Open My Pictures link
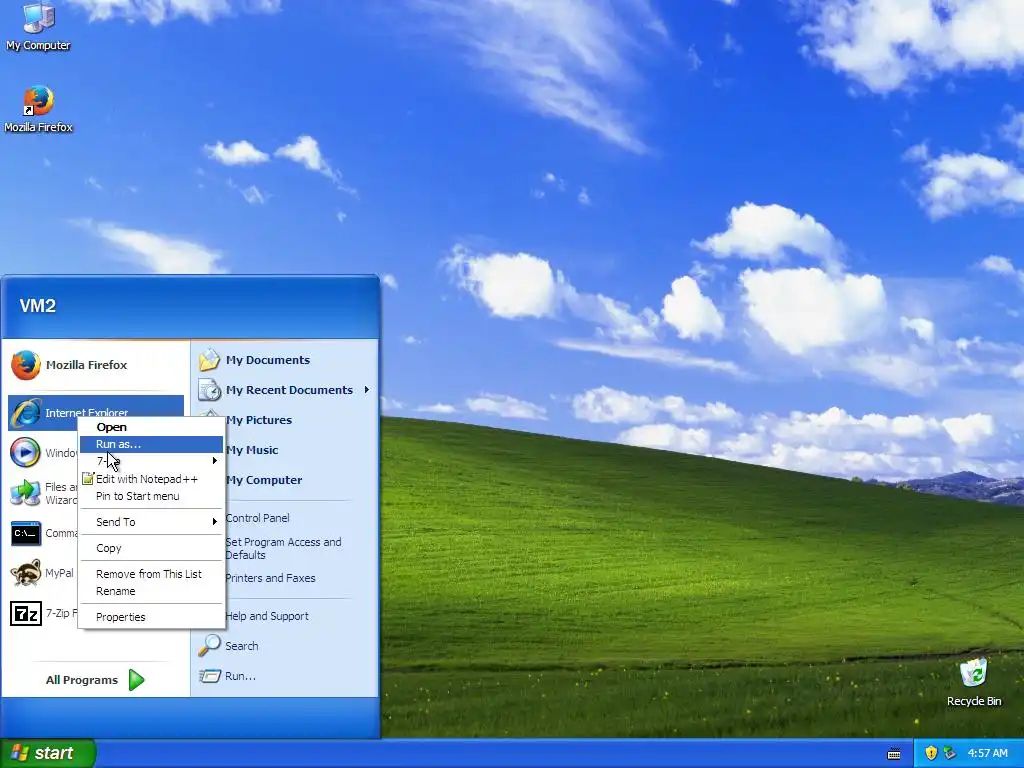Screen dimensions: 1024x768 259,420
